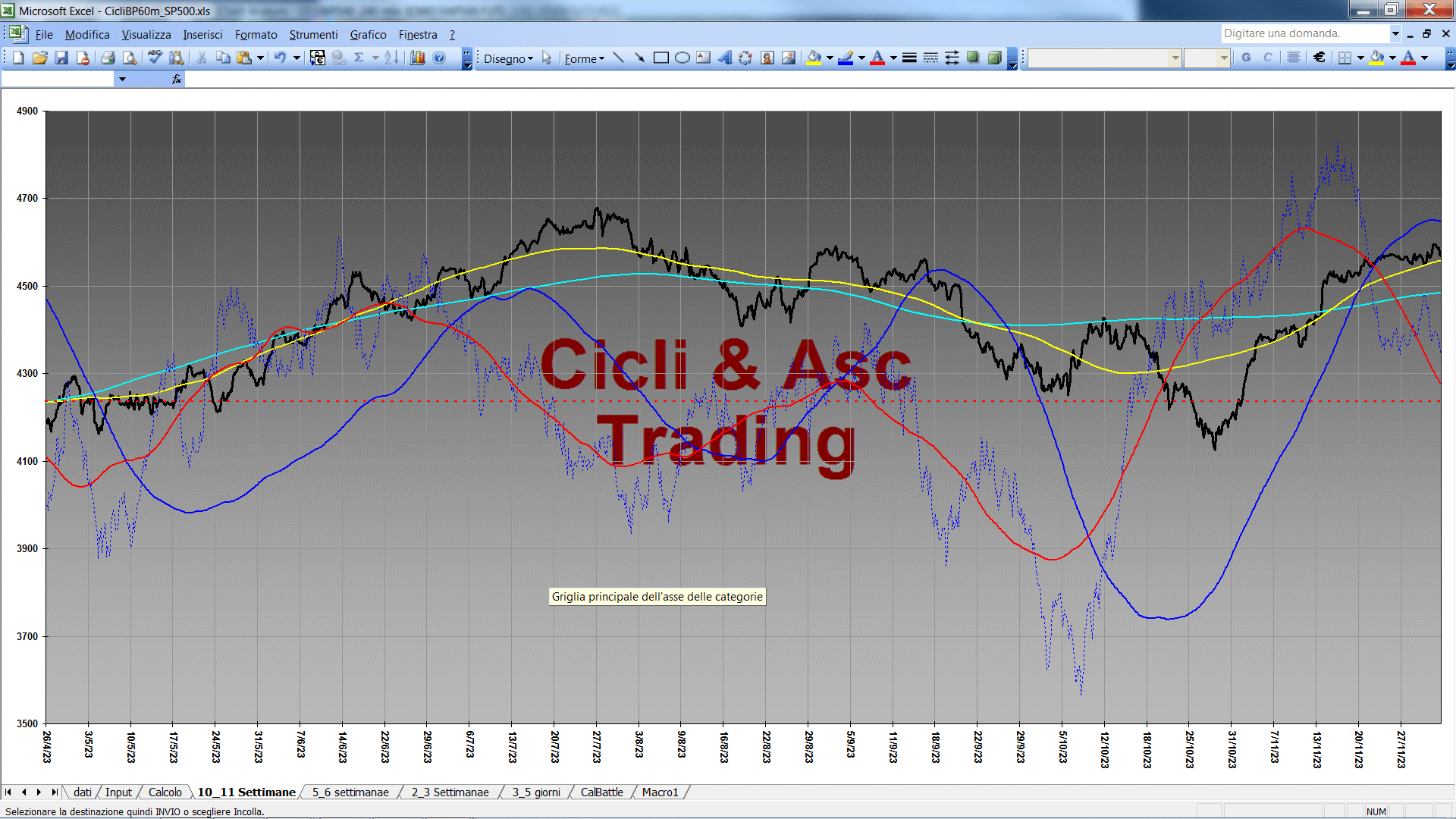Insert Clip Art from the drawing toolbar
Image resolution: width=1456 pixels, height=819 pixels.
(x=767, y=58)
